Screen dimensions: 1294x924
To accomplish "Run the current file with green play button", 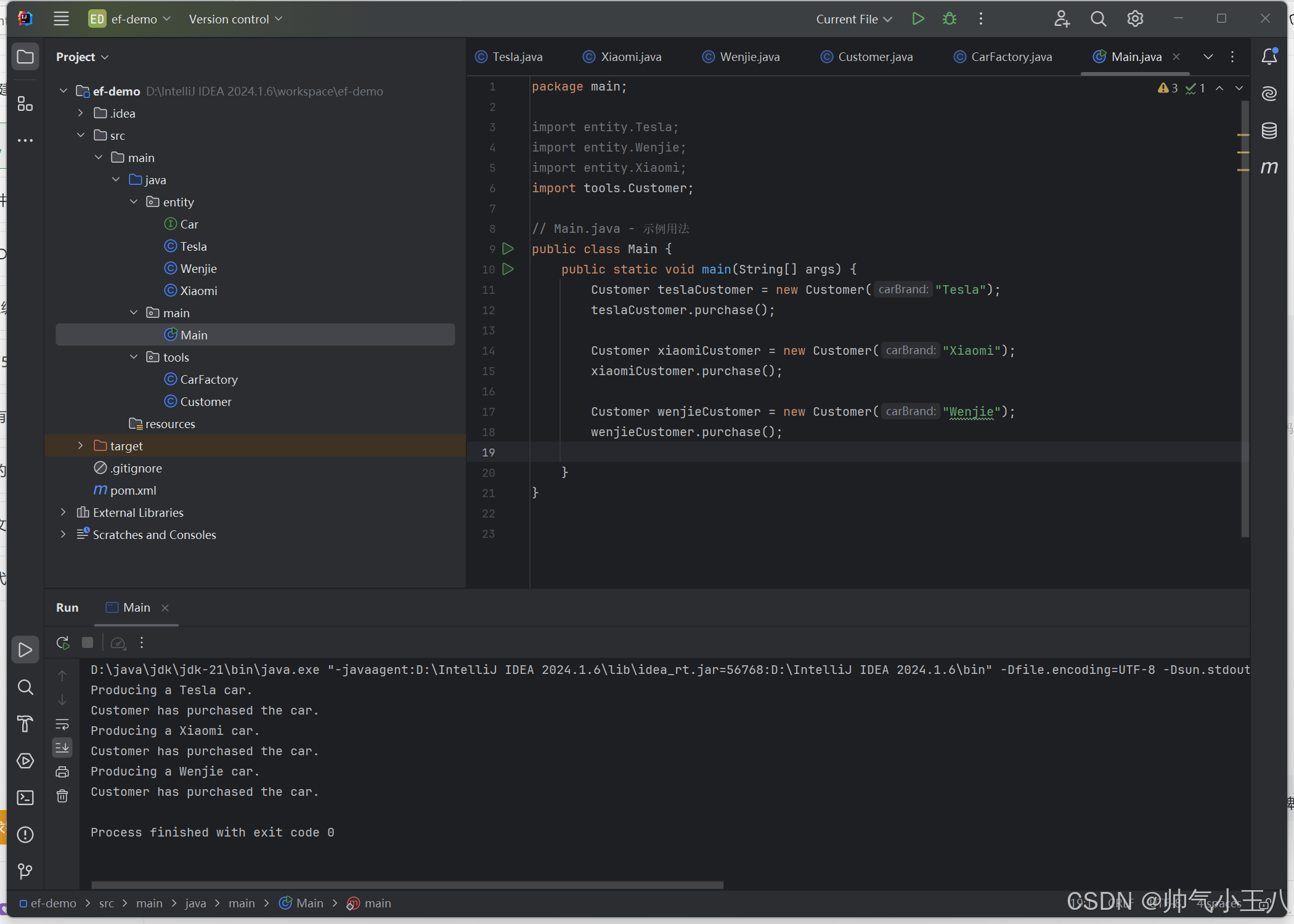I will pos(918,19).
